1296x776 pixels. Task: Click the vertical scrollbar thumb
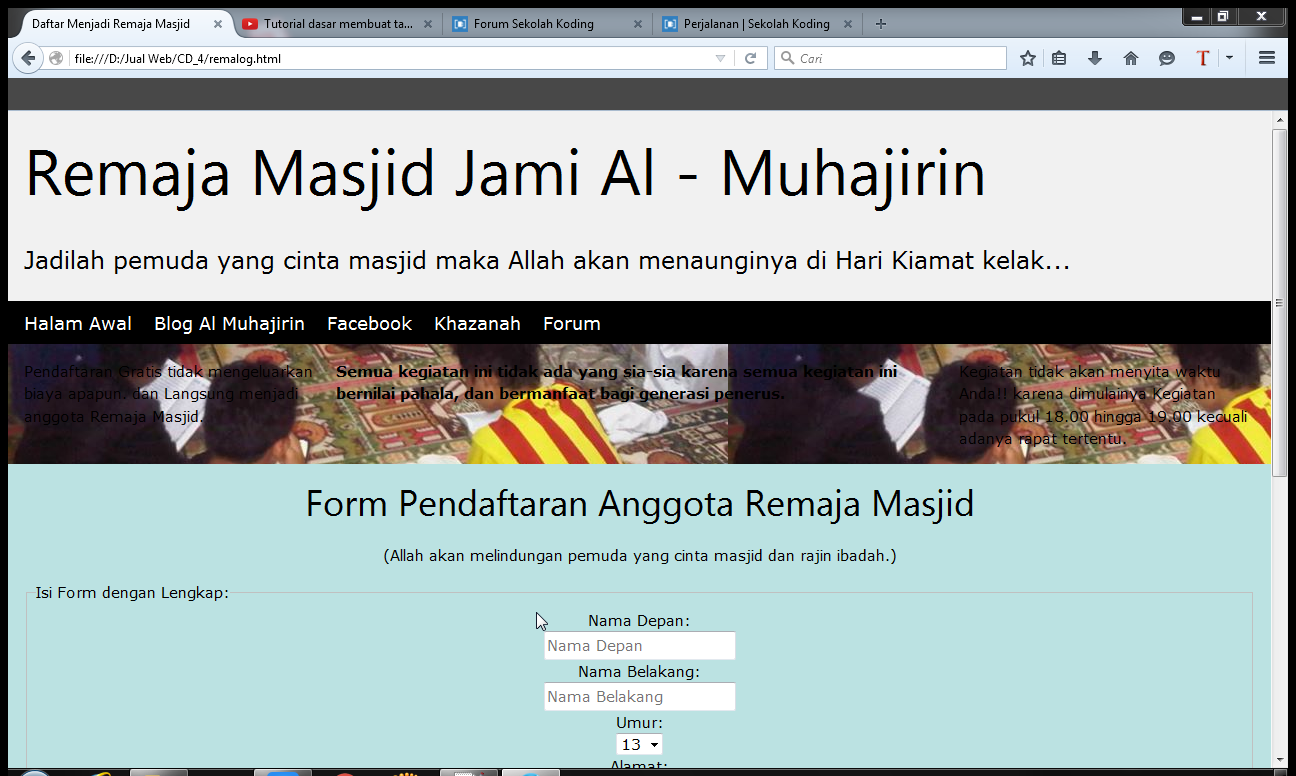(x=1279, y=303)
